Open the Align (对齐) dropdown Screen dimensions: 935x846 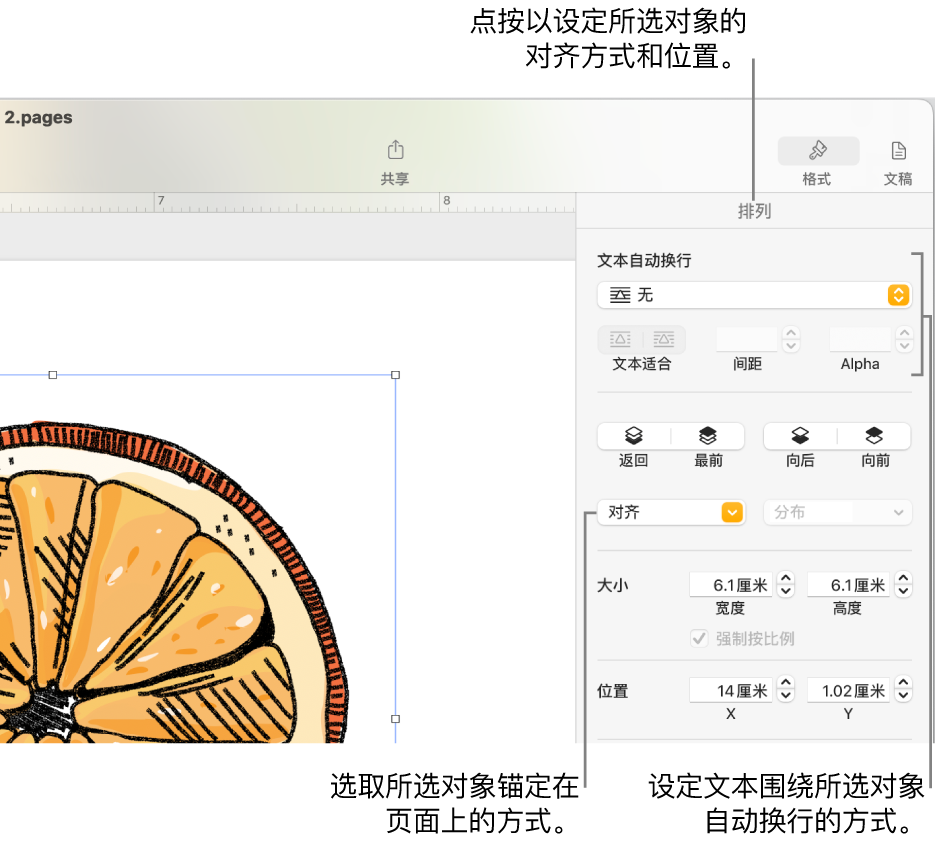671,512
